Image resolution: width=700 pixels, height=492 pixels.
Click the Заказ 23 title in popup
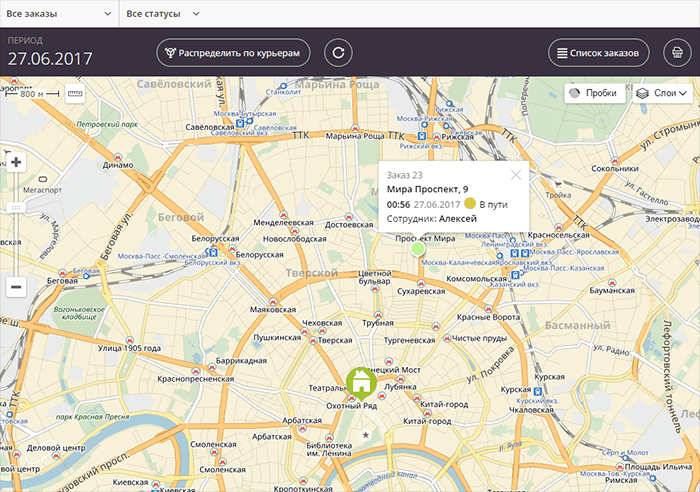405,175
